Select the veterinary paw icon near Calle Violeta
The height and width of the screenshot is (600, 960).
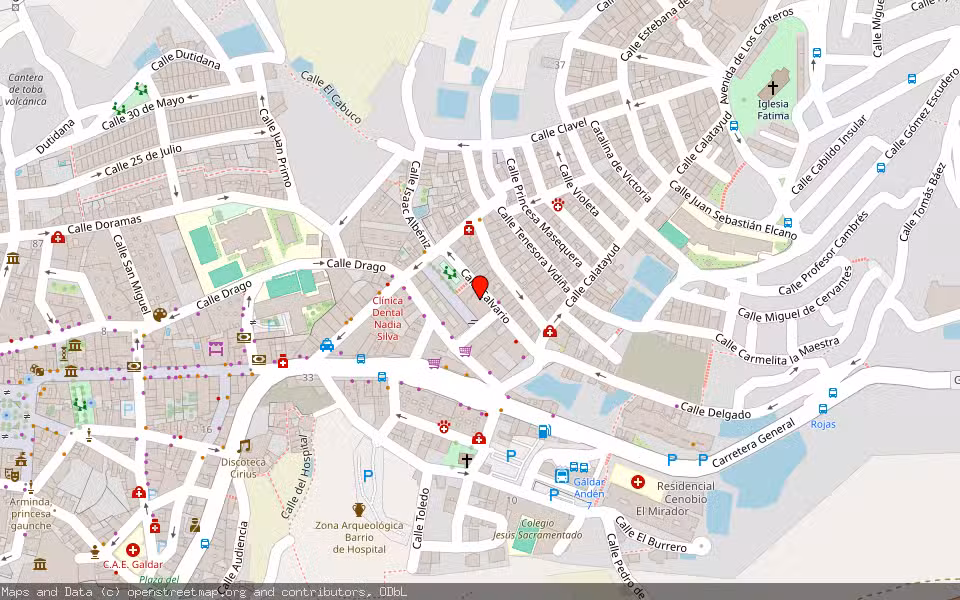coord(558,204)
